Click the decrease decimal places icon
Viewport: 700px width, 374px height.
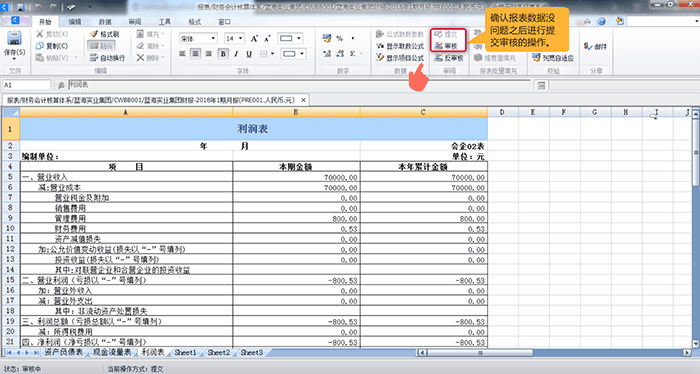tap(340, 54)
